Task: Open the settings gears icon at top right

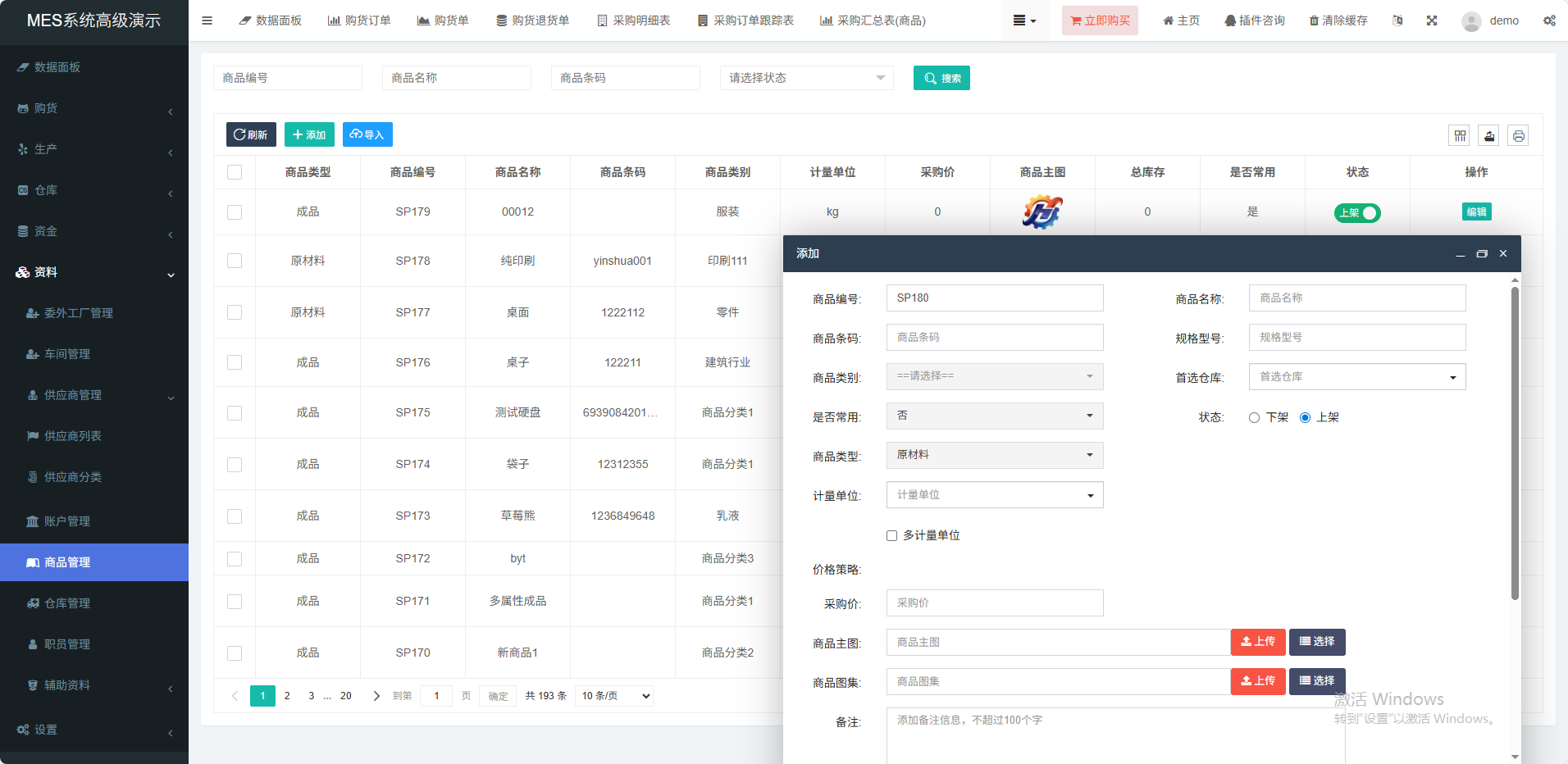Action: 1549,20
